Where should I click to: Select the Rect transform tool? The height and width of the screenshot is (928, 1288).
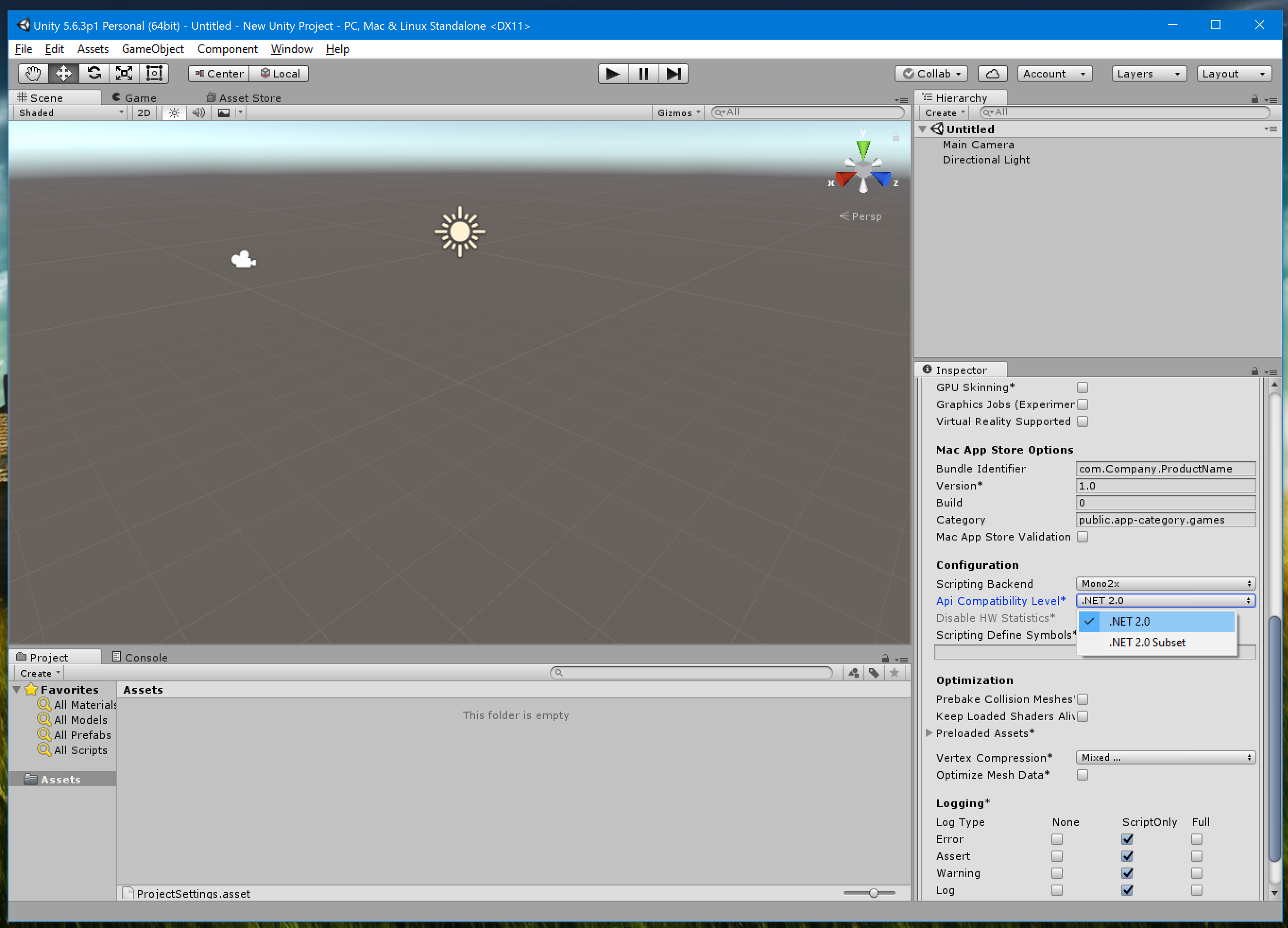154,73
